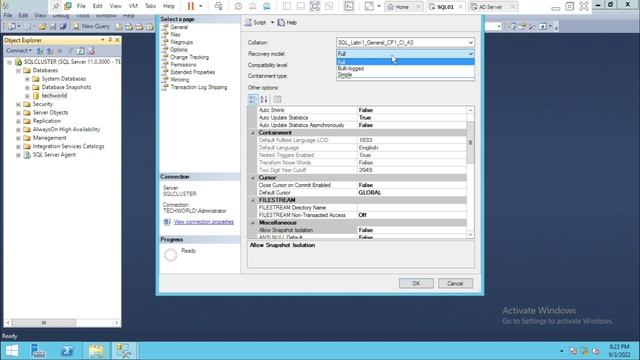Screen dimensions: 640x360
Task: Click the Auto Shrink value cell
Action: pos(411,110)
